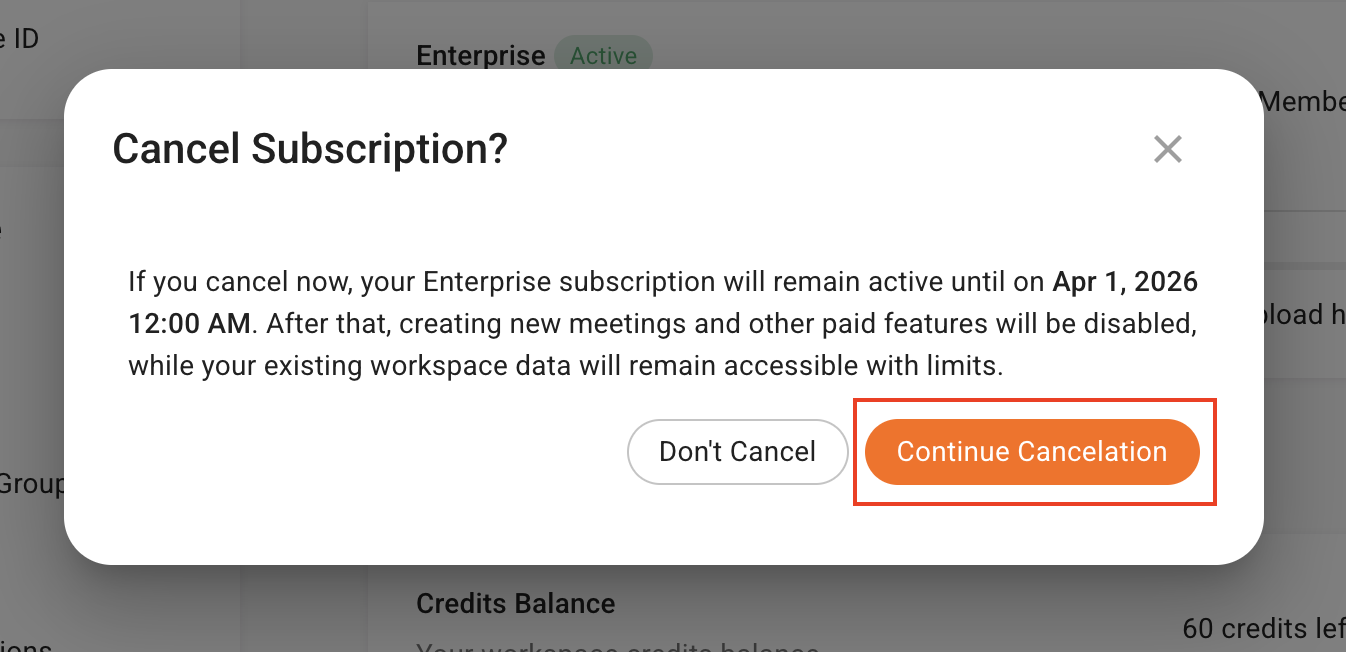Click the workspace credits balance description

point(617,647)
